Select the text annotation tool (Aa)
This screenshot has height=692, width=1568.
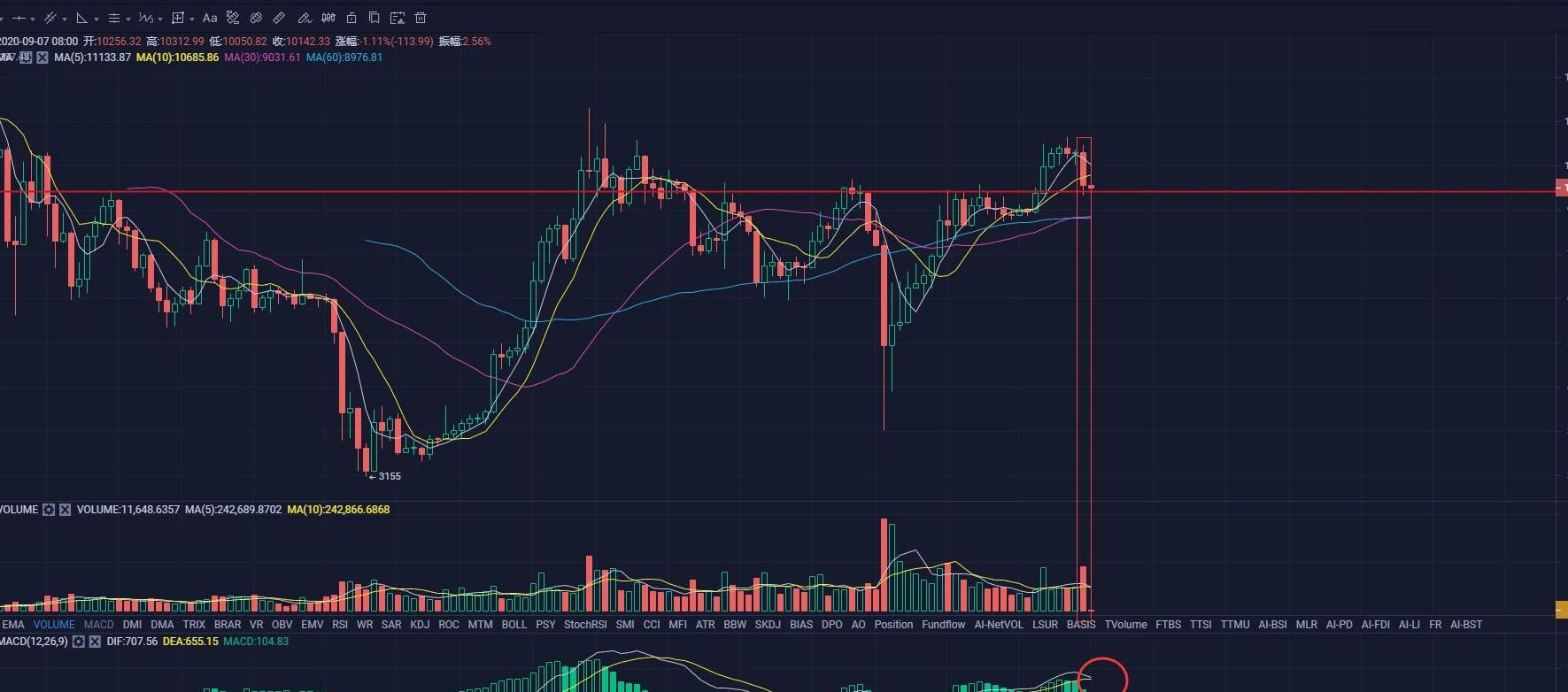[210, 18]
